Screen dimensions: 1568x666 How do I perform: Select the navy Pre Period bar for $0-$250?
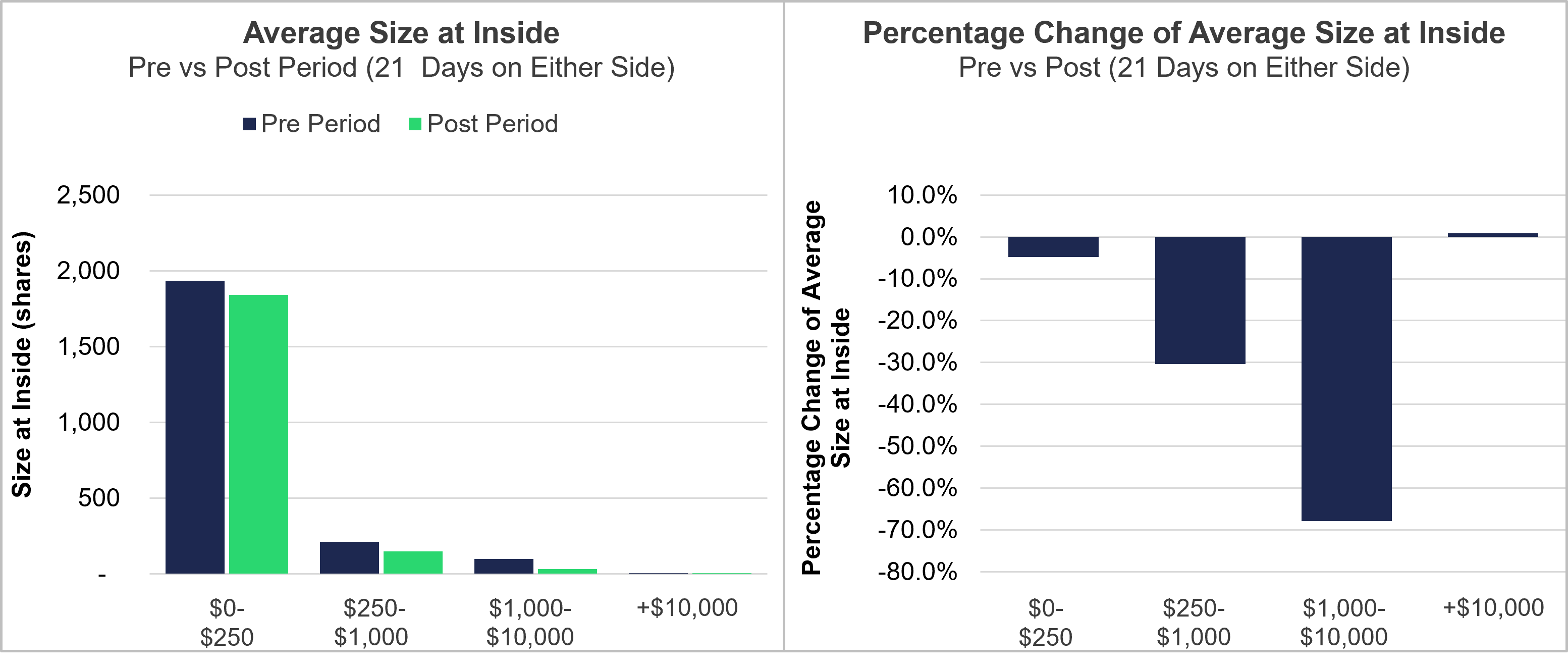click(195, 426)
